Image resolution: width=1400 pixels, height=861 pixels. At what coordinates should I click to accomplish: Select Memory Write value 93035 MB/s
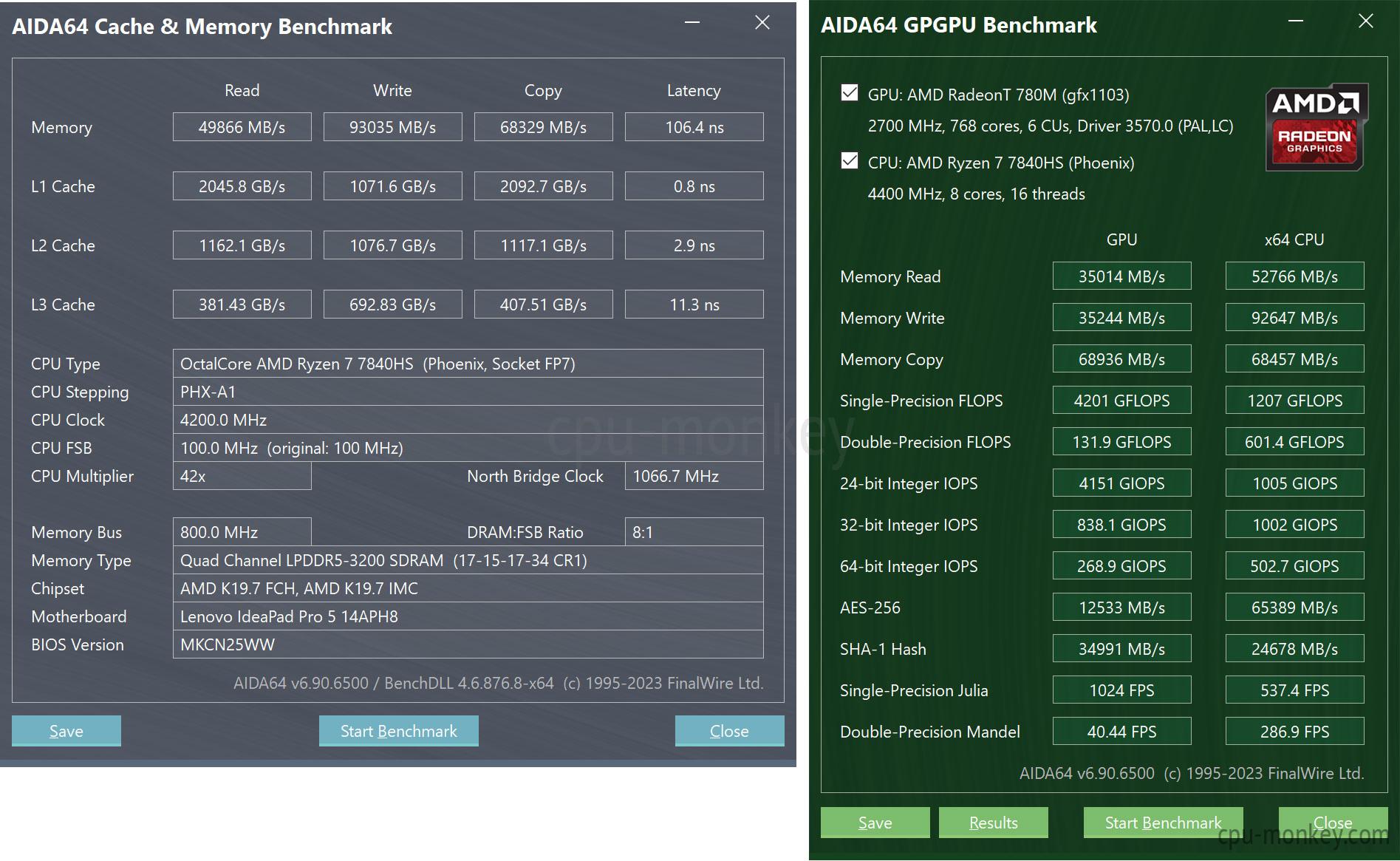393,127
